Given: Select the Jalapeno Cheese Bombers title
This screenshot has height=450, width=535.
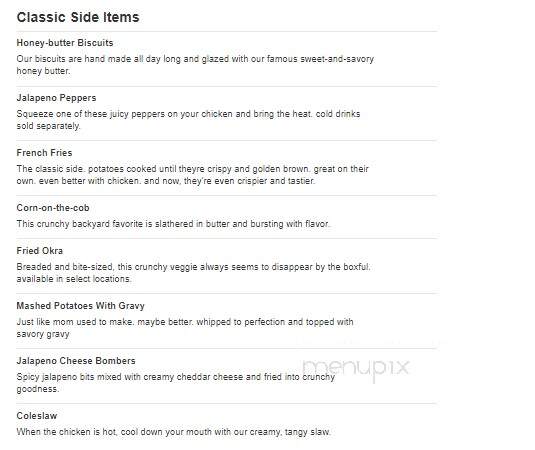Looking at the screenshot, I should pos(76,361).
